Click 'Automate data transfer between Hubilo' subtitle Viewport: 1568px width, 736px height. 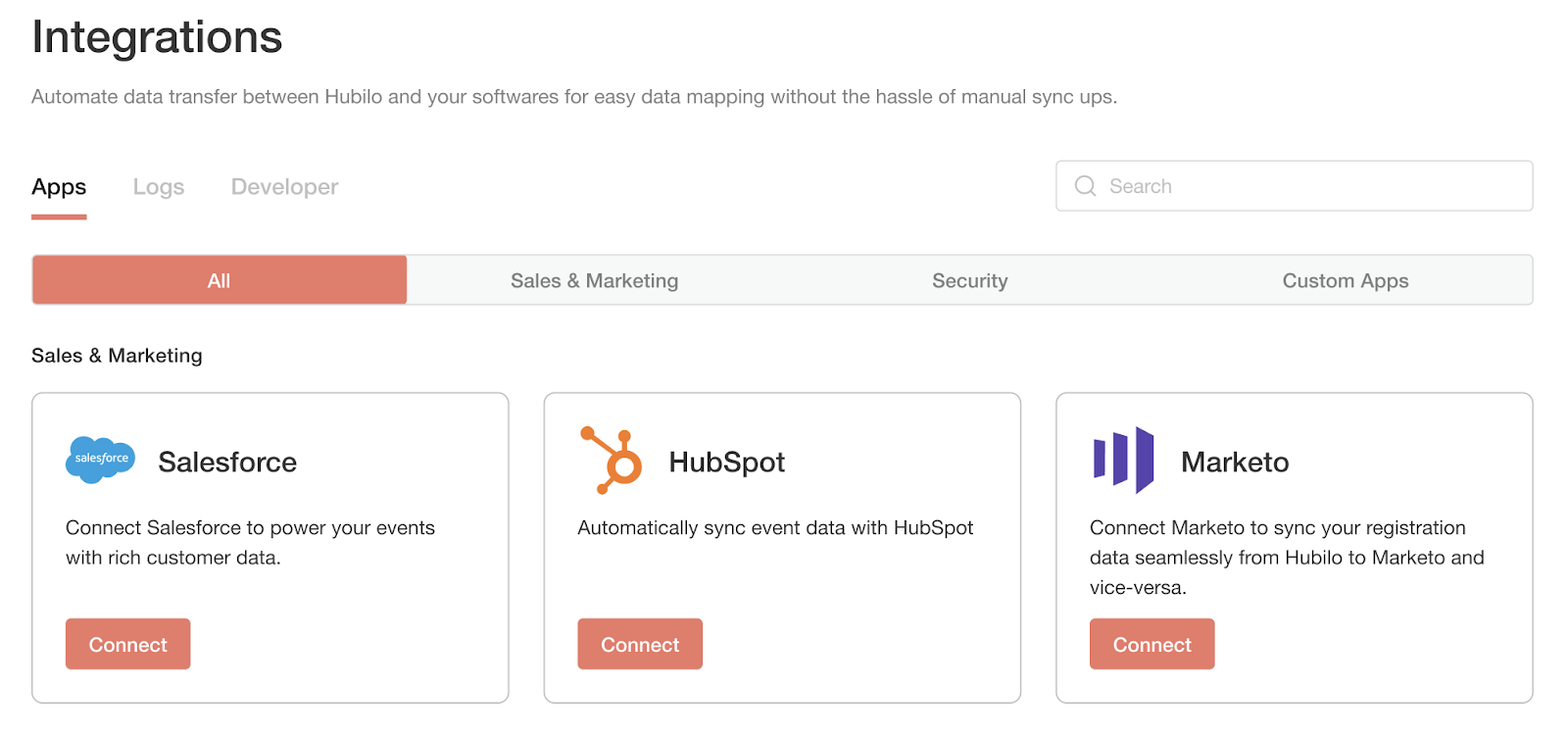tap(574, 97)
